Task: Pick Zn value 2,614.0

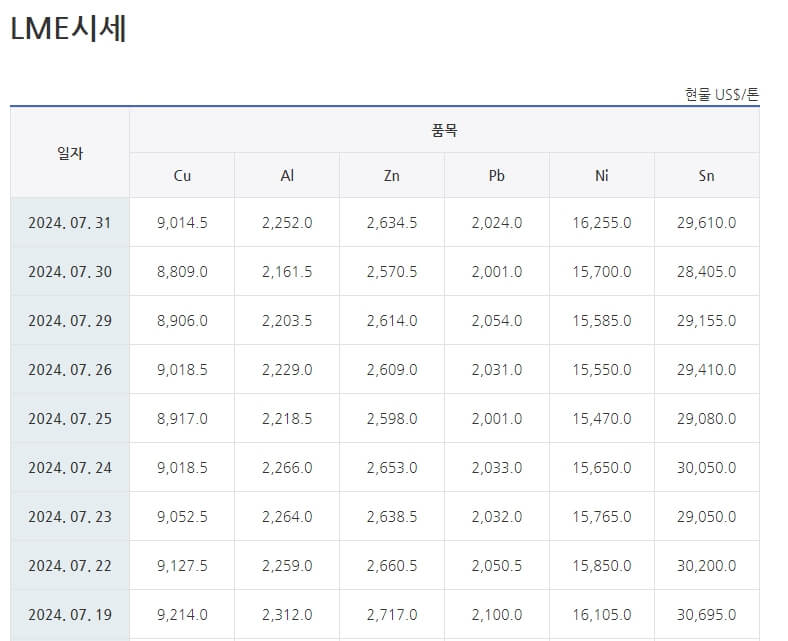Action: pyautogui.click(x=391, y=320)
